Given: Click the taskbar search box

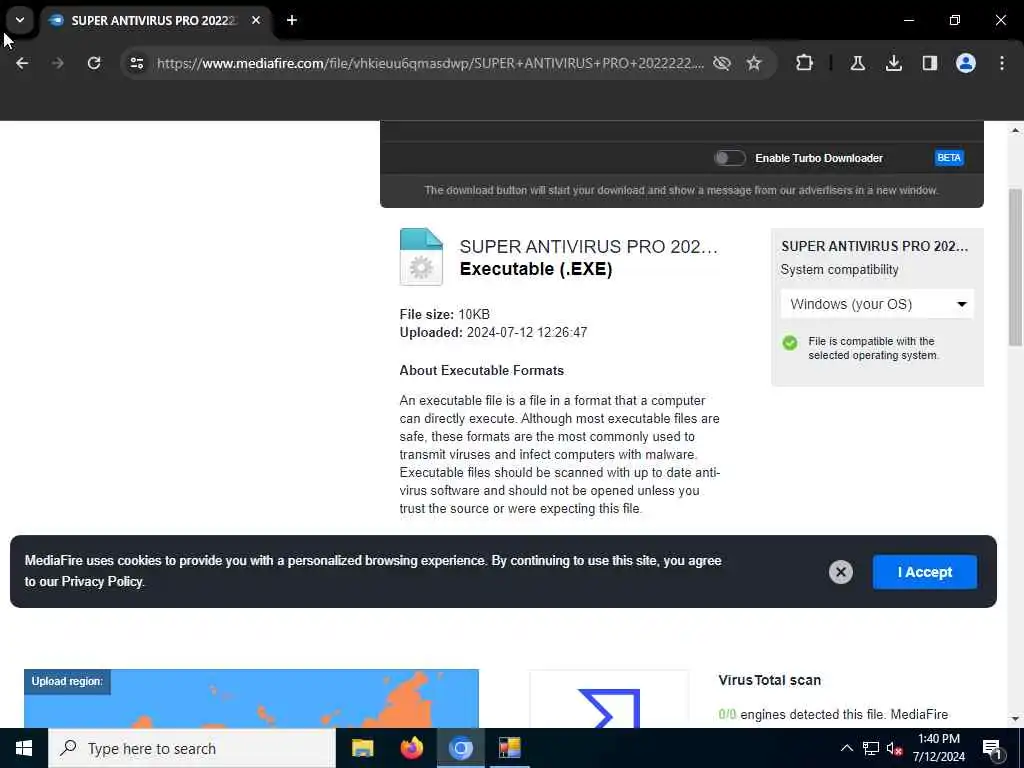Looking at the screenshot, I should click(x=192, y=748).
